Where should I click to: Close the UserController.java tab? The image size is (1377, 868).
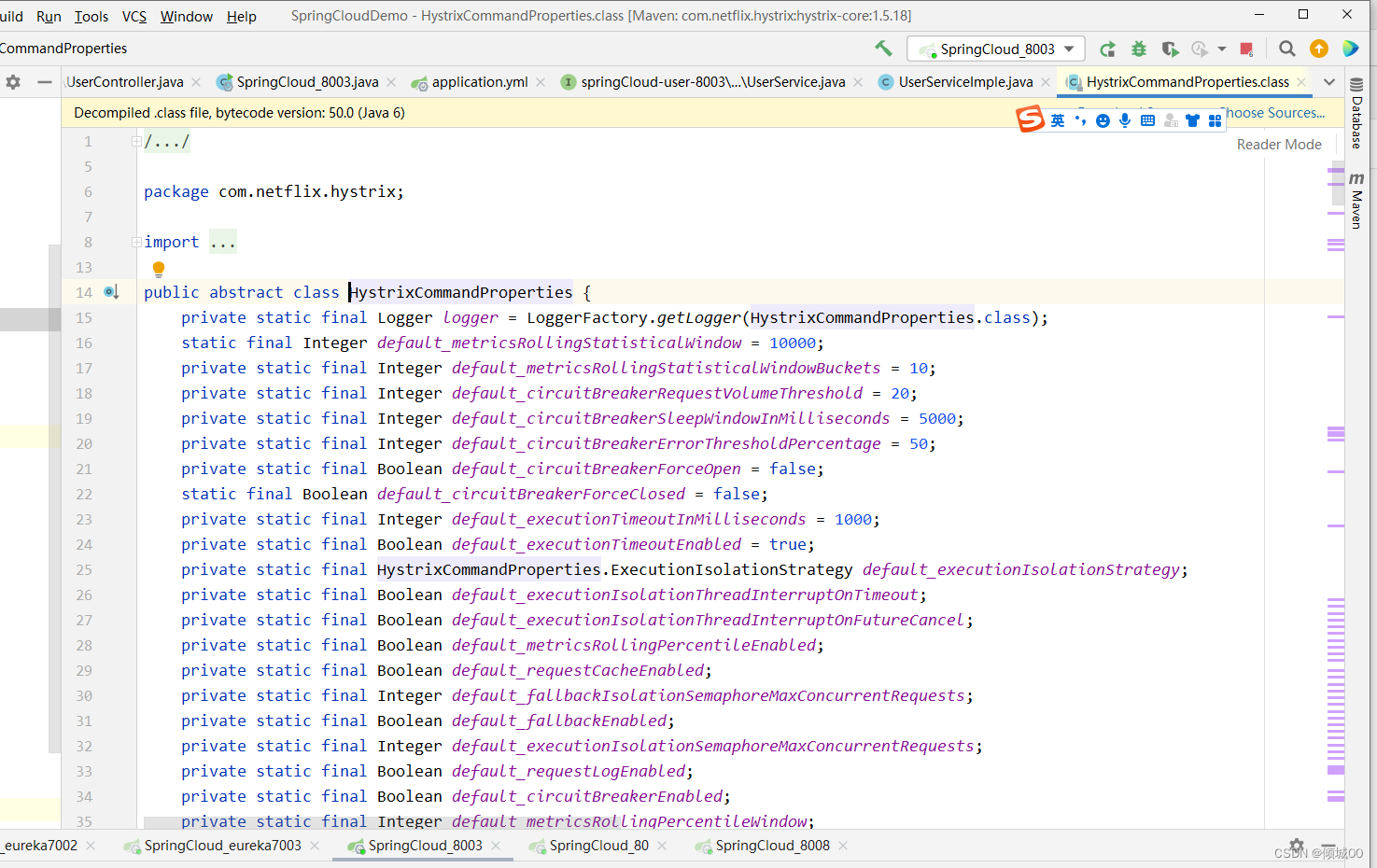(x=196, y=82)
